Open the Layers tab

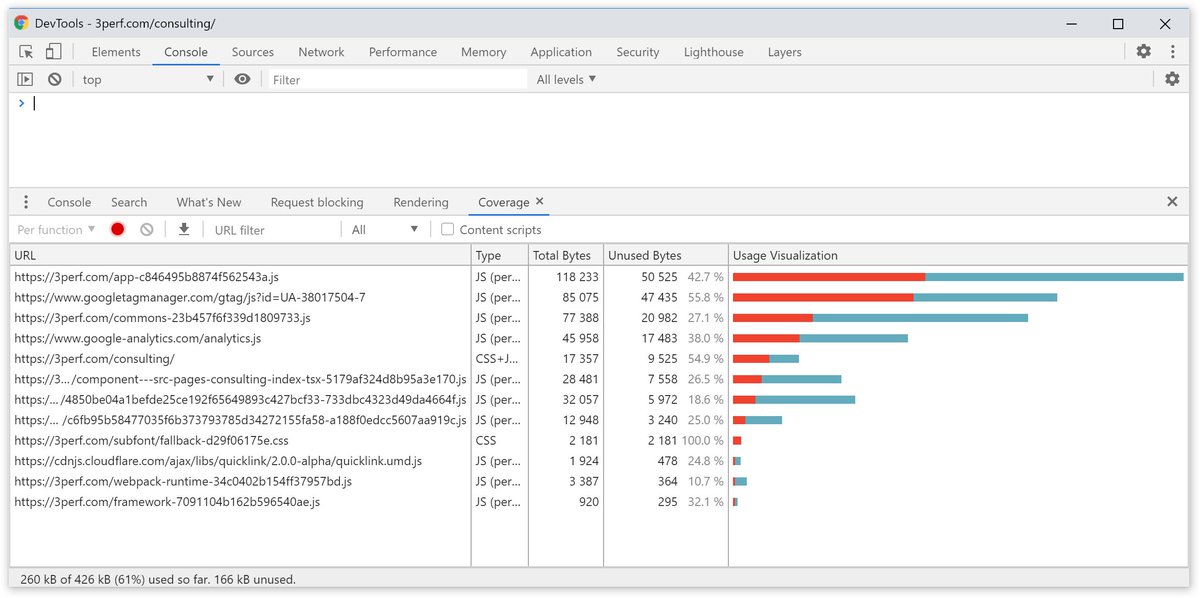coord(785,52)
